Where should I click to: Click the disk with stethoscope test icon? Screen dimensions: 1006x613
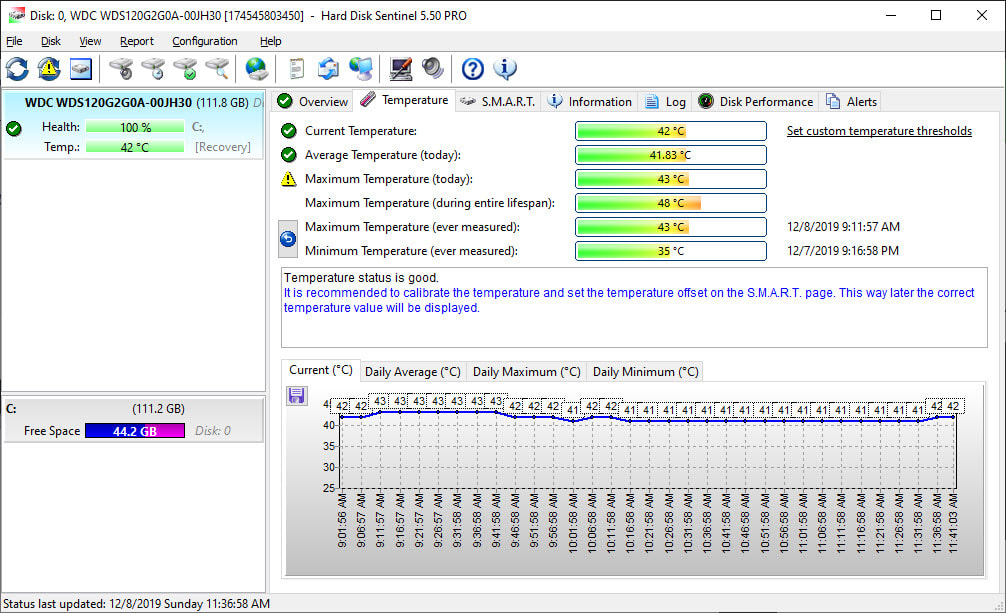click(121, 69)
